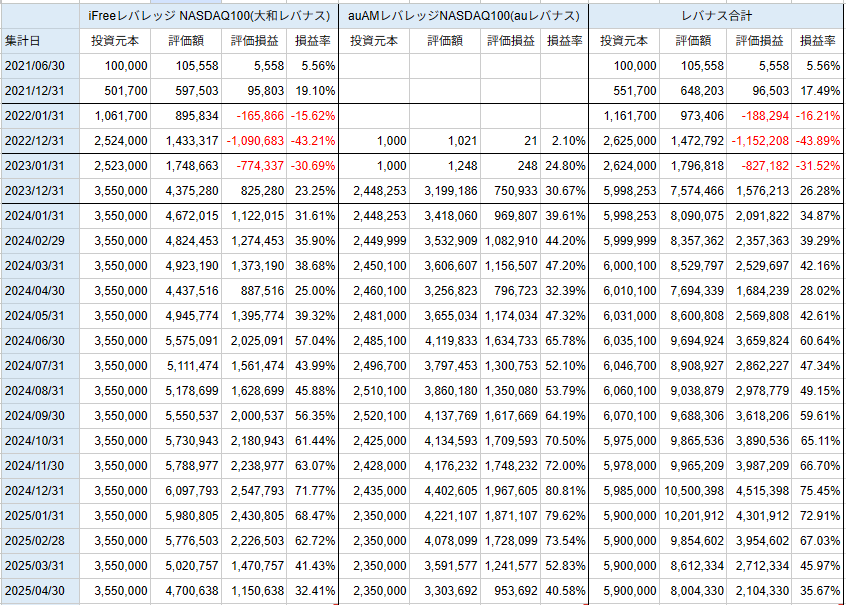The image size is (846, 605).
Task: Click red loss value -1,090,683
Action: pyautogui.click(x=255, y=141)
